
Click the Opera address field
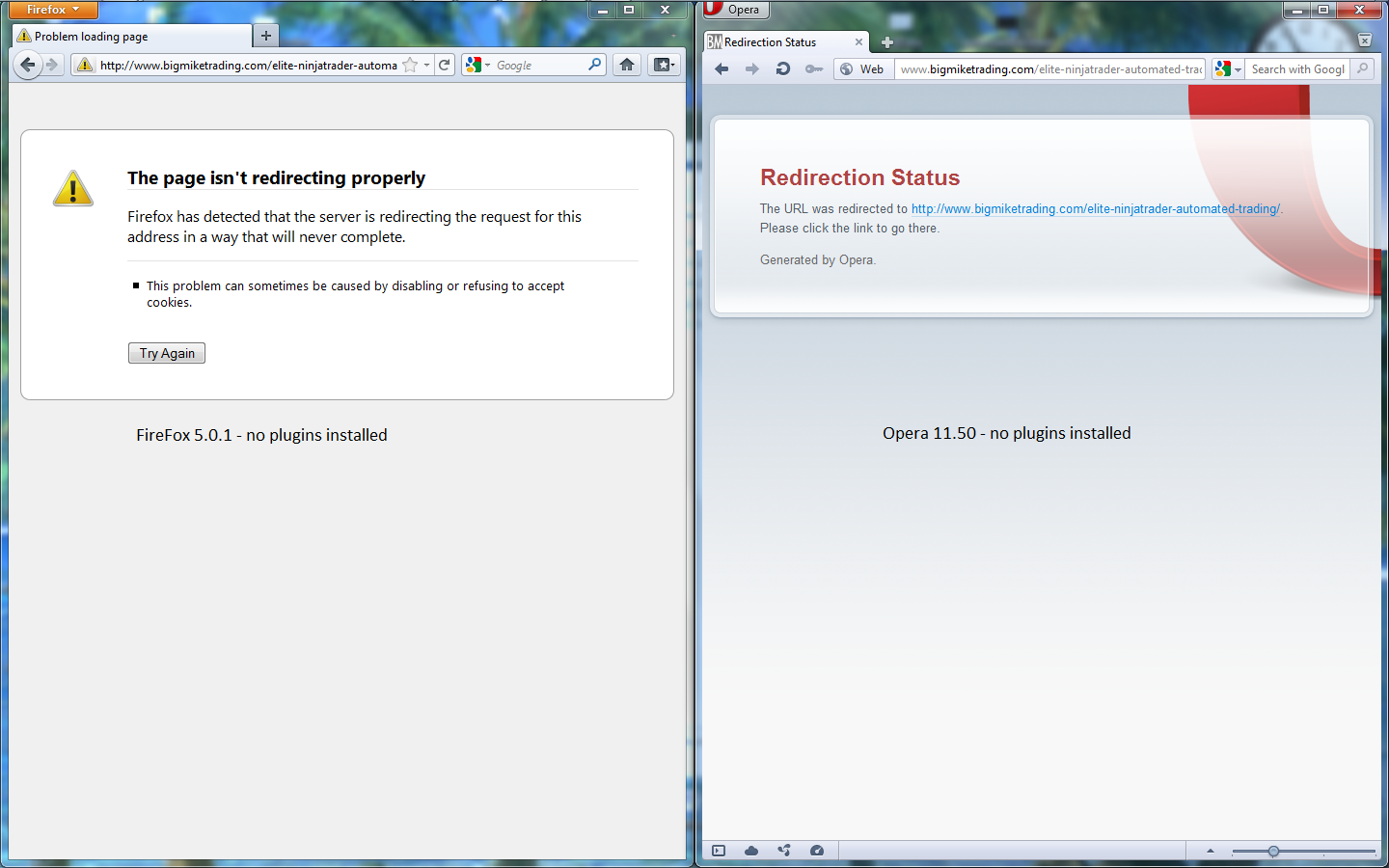(x=1050, y=68)
